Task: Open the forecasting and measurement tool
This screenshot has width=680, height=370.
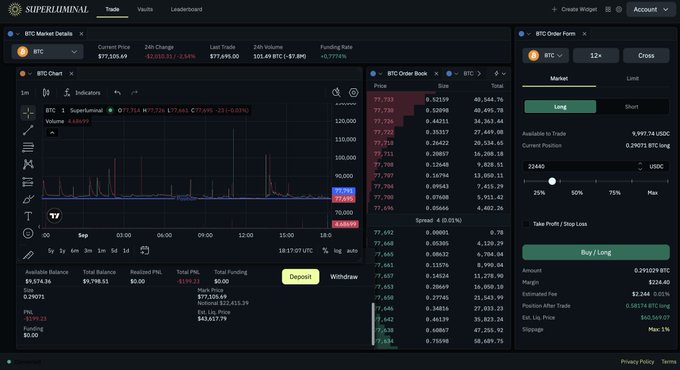Action: click(x=28, y=182)
